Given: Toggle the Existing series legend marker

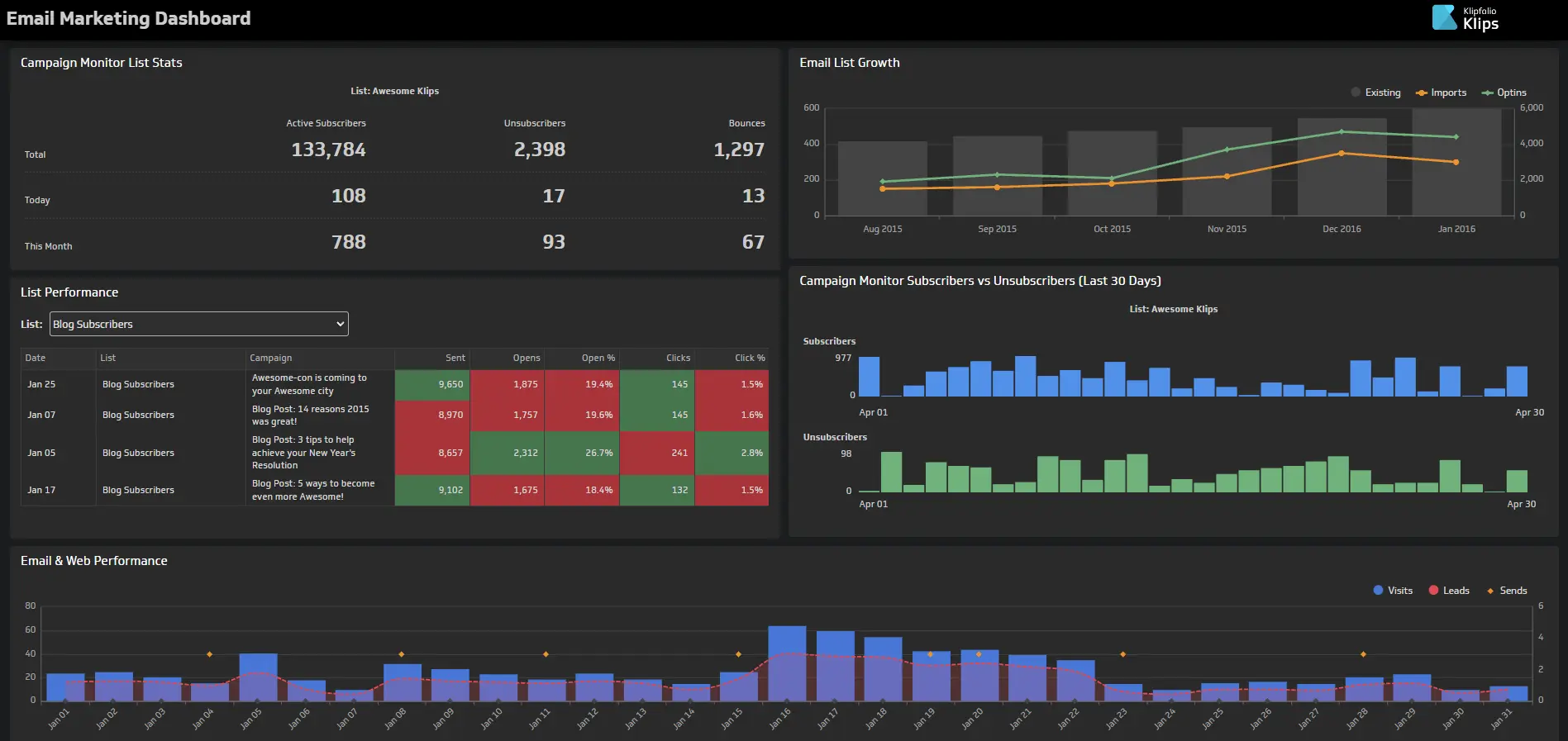Looking at the screenshot, I should pos(1356,93).
